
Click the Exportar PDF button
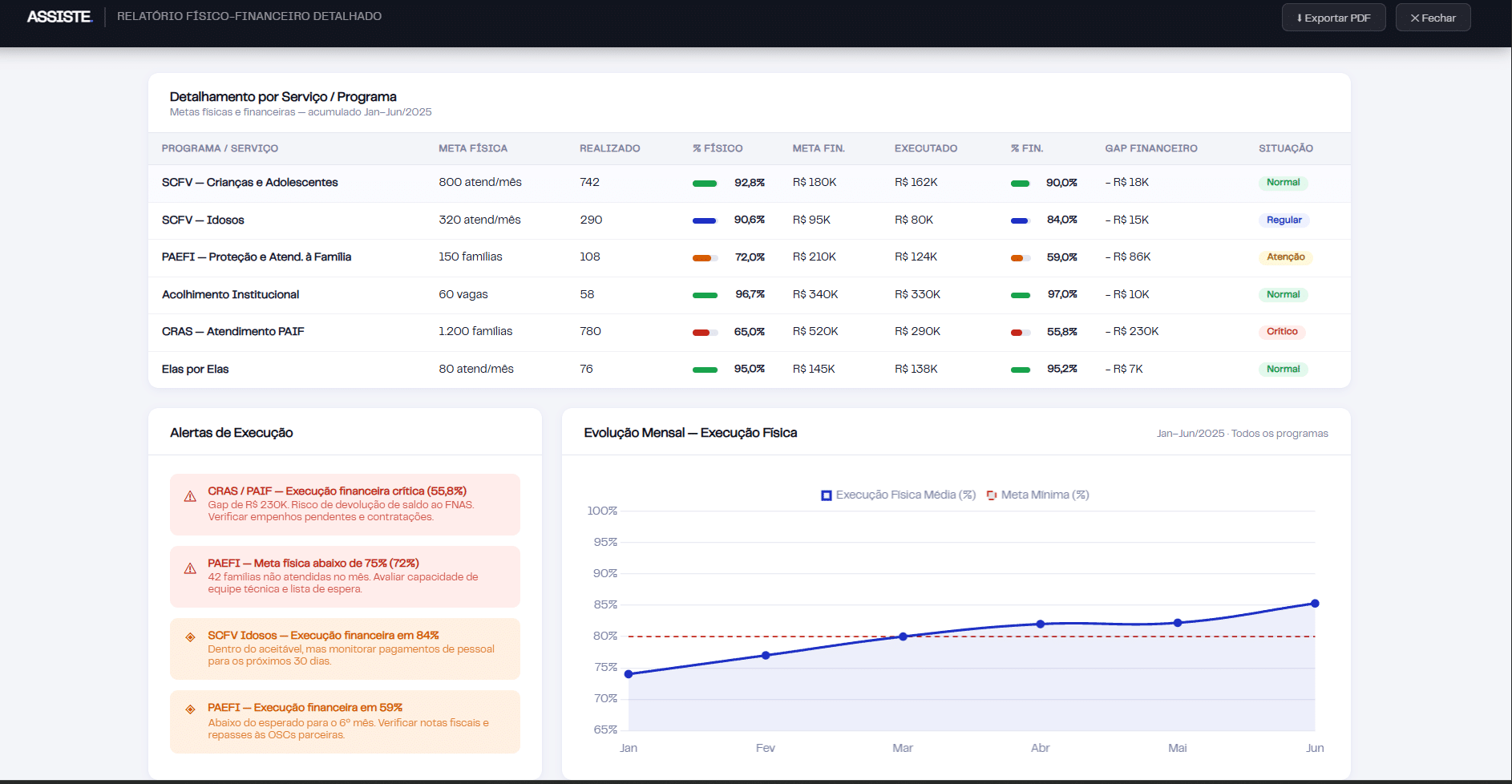click(1333, 18)
